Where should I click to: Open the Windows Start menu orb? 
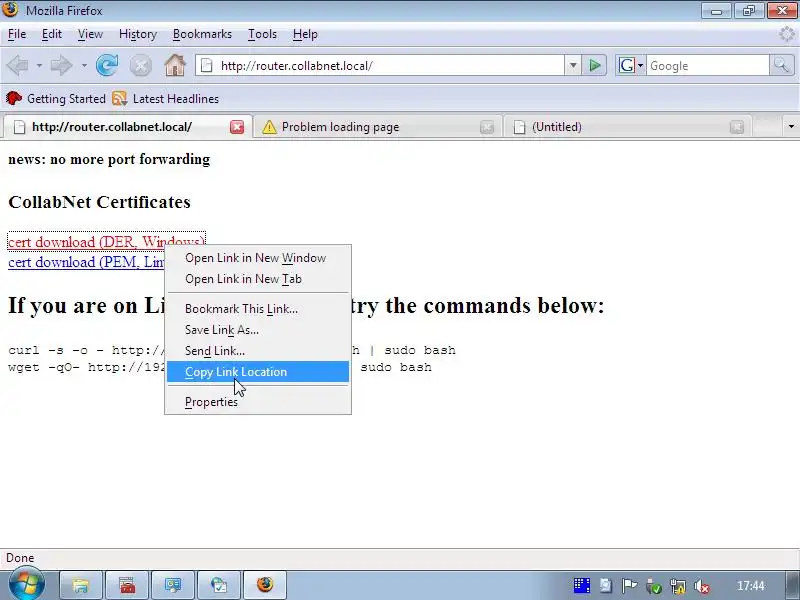click(x=27, y=584)
